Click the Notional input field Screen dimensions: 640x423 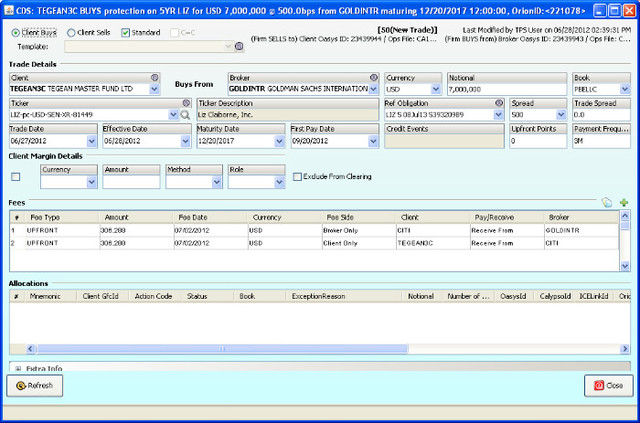click(x=507, y=89)
